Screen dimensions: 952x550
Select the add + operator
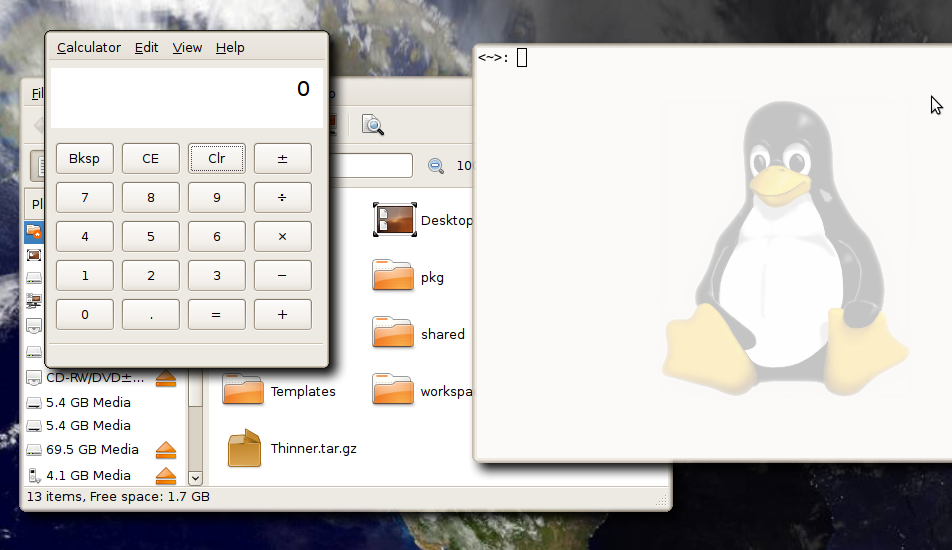[x=282, y=314]
